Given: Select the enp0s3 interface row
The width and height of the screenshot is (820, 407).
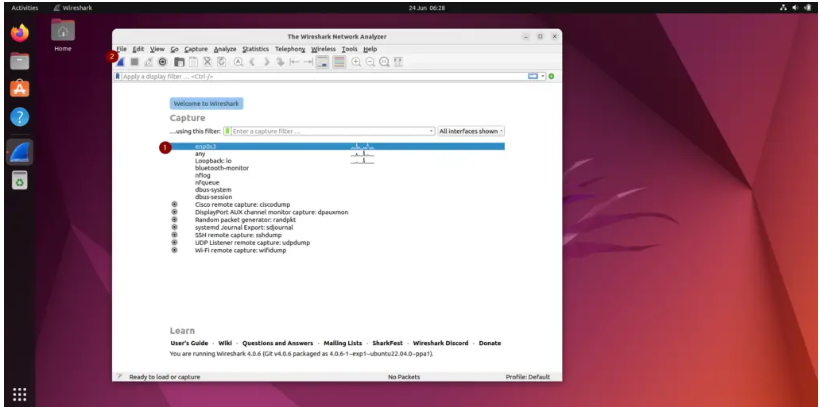Looking at the screenshot, I should click(337, 146).
